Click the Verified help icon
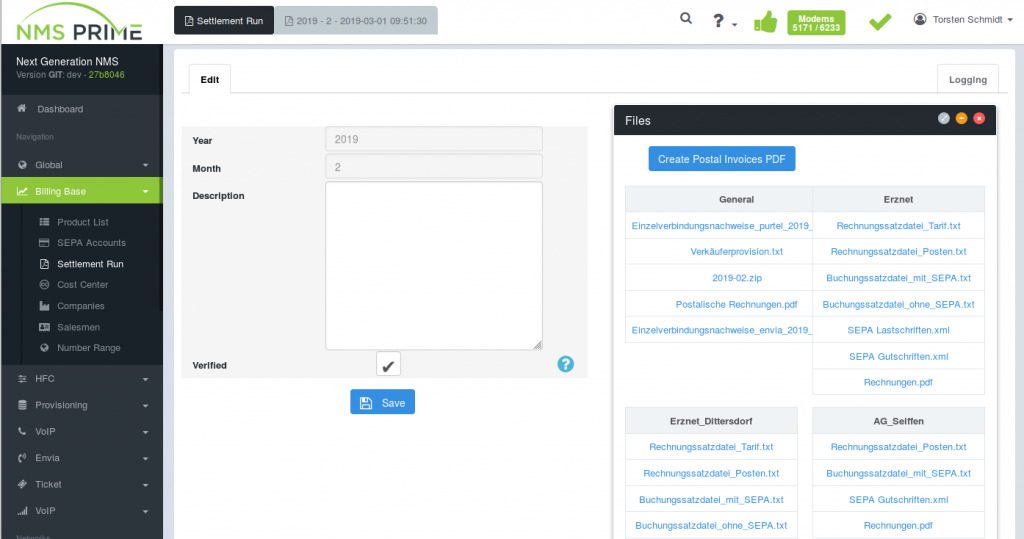The image size is (1024, 539). click(x=566, y=365)
